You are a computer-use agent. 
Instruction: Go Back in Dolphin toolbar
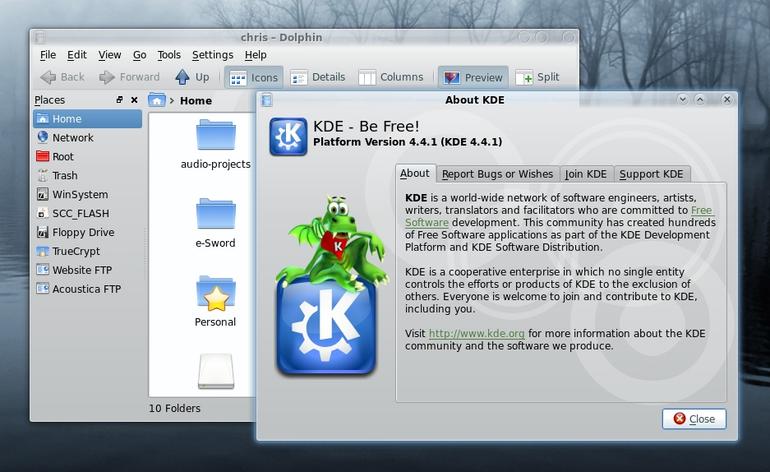pyautogui.click(x=62, y=77)
